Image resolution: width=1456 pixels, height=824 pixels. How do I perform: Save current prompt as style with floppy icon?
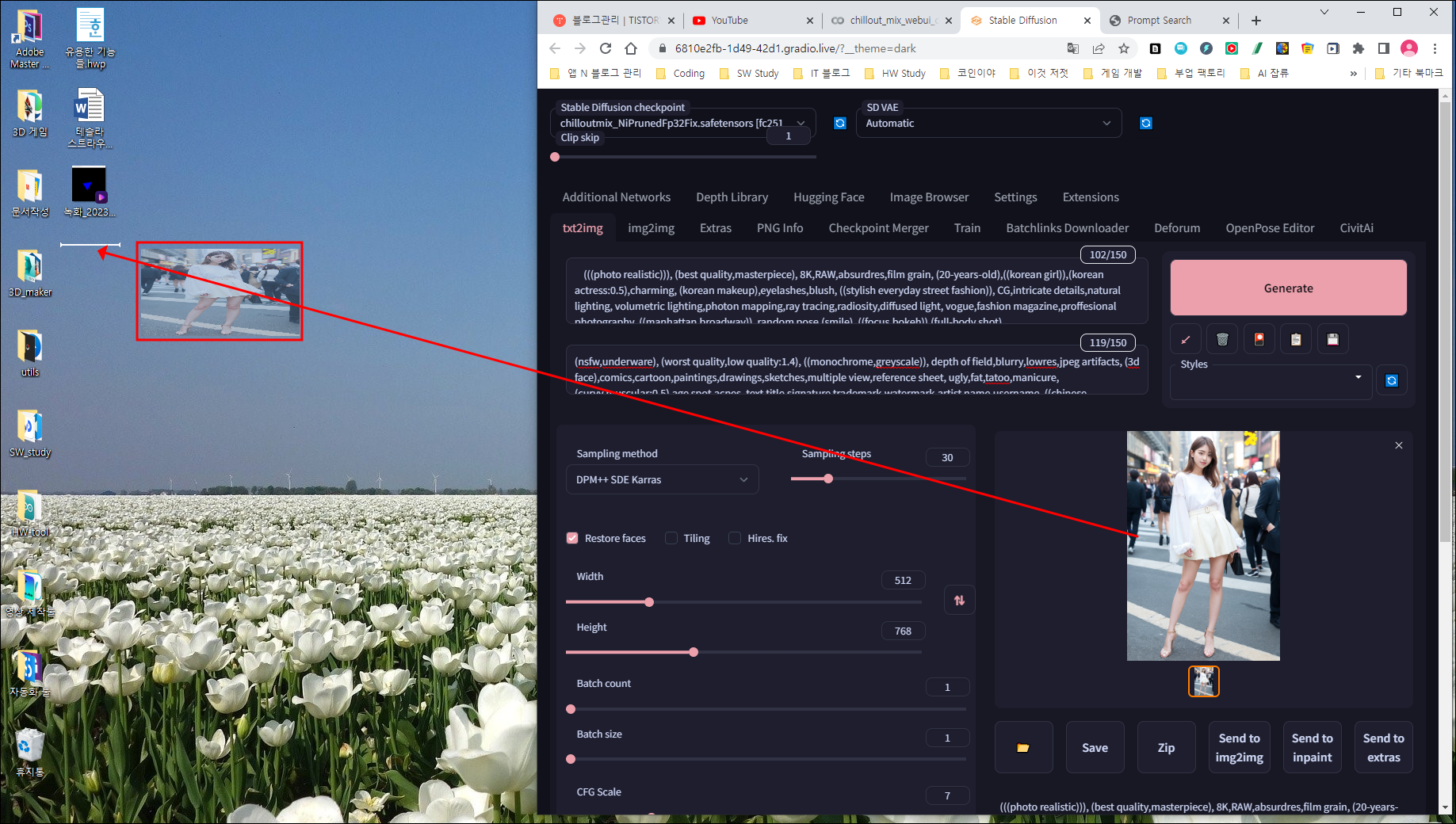point(1333,340)
